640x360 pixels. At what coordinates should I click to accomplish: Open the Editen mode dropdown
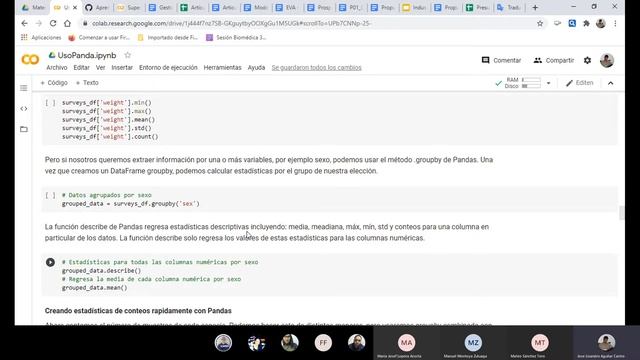pyautogui.click(x=580, y=83)
